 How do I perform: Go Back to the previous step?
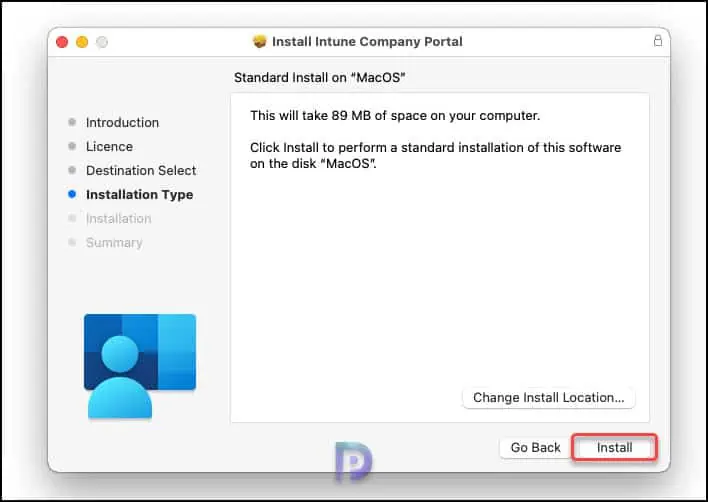click(536, 447)
